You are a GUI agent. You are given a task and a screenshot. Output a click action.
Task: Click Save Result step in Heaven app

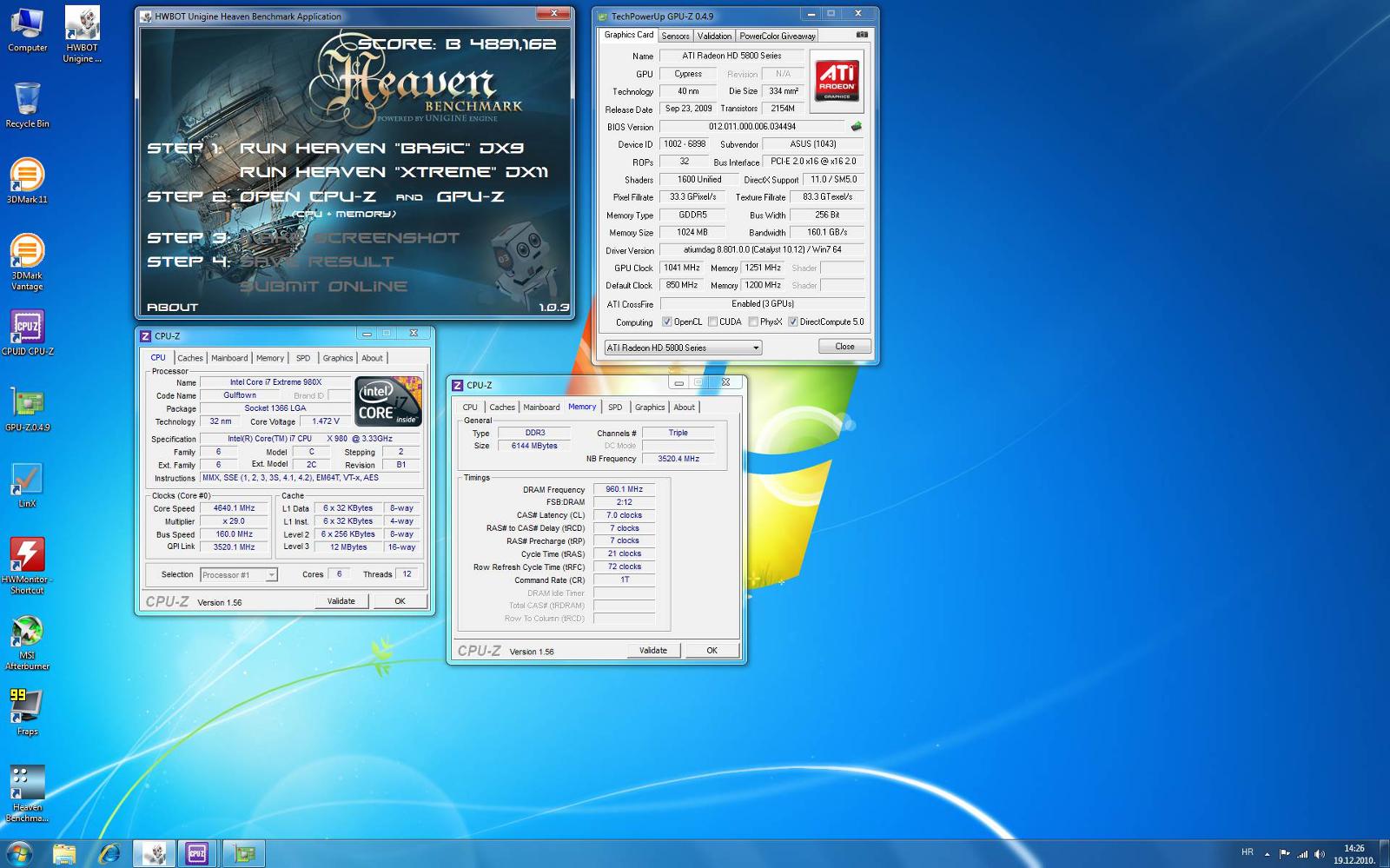(x=317, y=262)
